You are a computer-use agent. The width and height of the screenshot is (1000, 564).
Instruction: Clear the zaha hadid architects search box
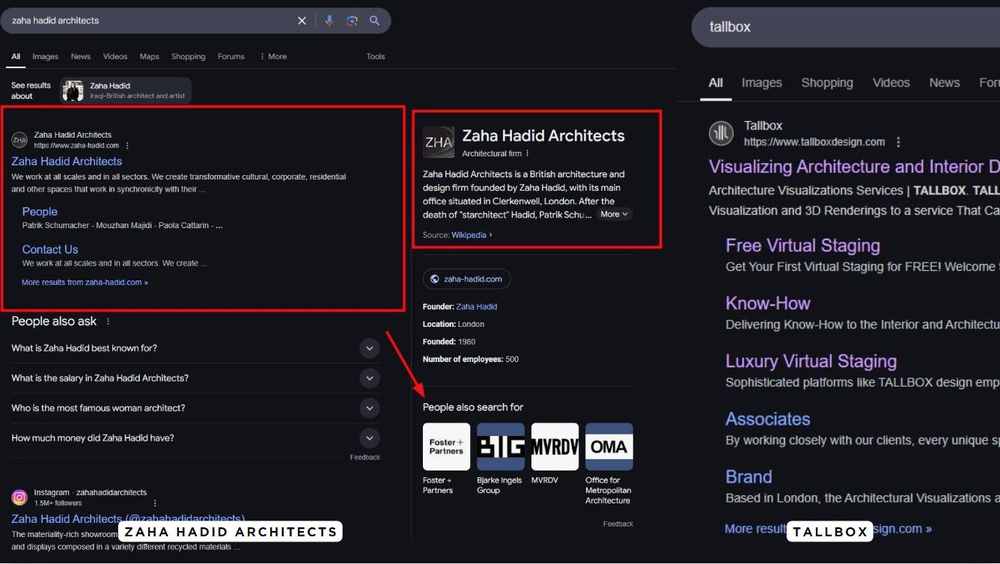pos(302,21)
